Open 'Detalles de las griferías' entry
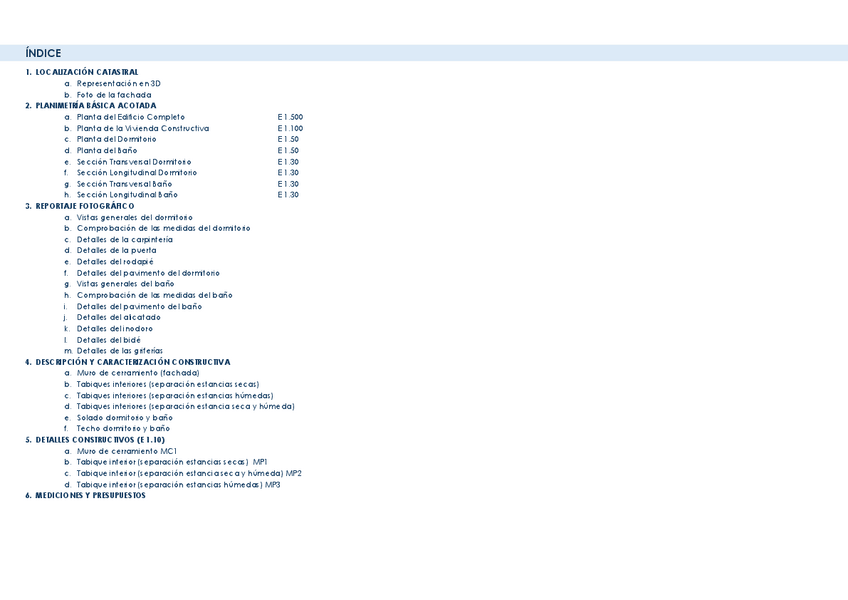 tap(119, 351)
